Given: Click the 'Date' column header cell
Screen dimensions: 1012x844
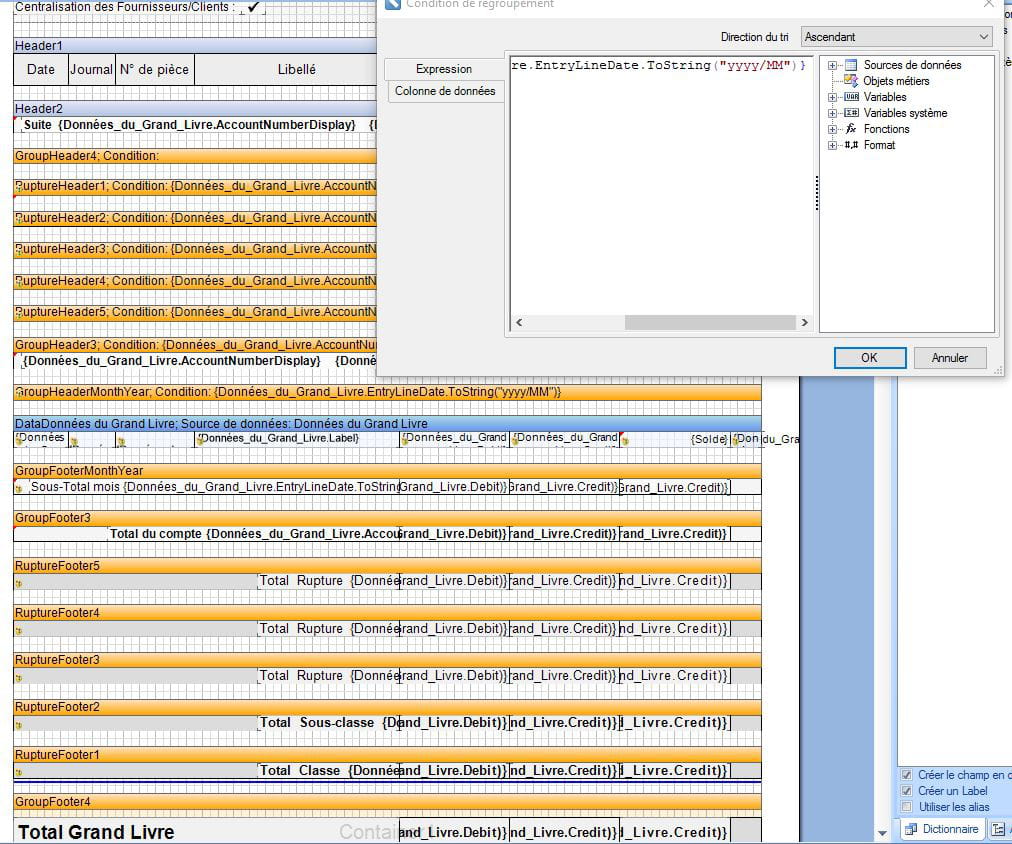Looking at the screenshot, I should tap(41, 69).
